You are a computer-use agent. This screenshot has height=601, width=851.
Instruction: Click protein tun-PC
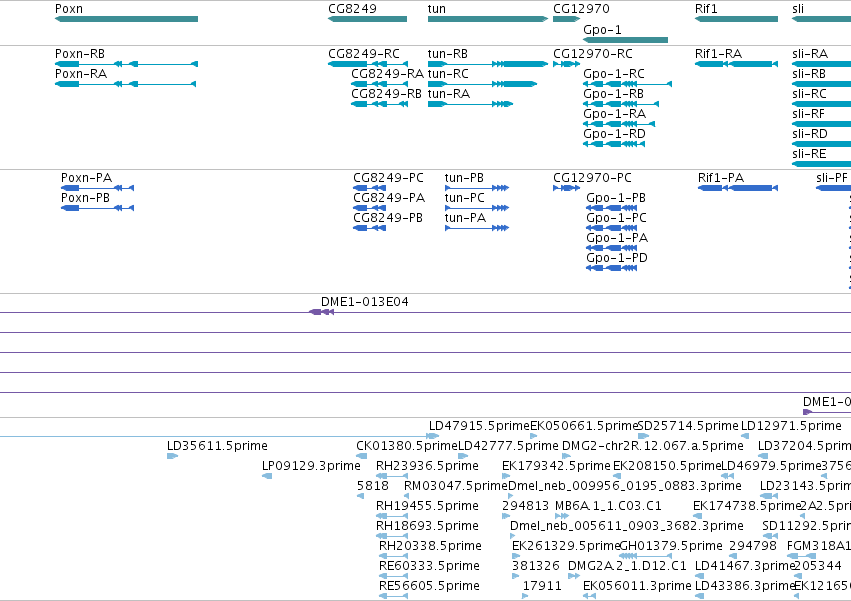pyautogui.click(x=465, y=198)
